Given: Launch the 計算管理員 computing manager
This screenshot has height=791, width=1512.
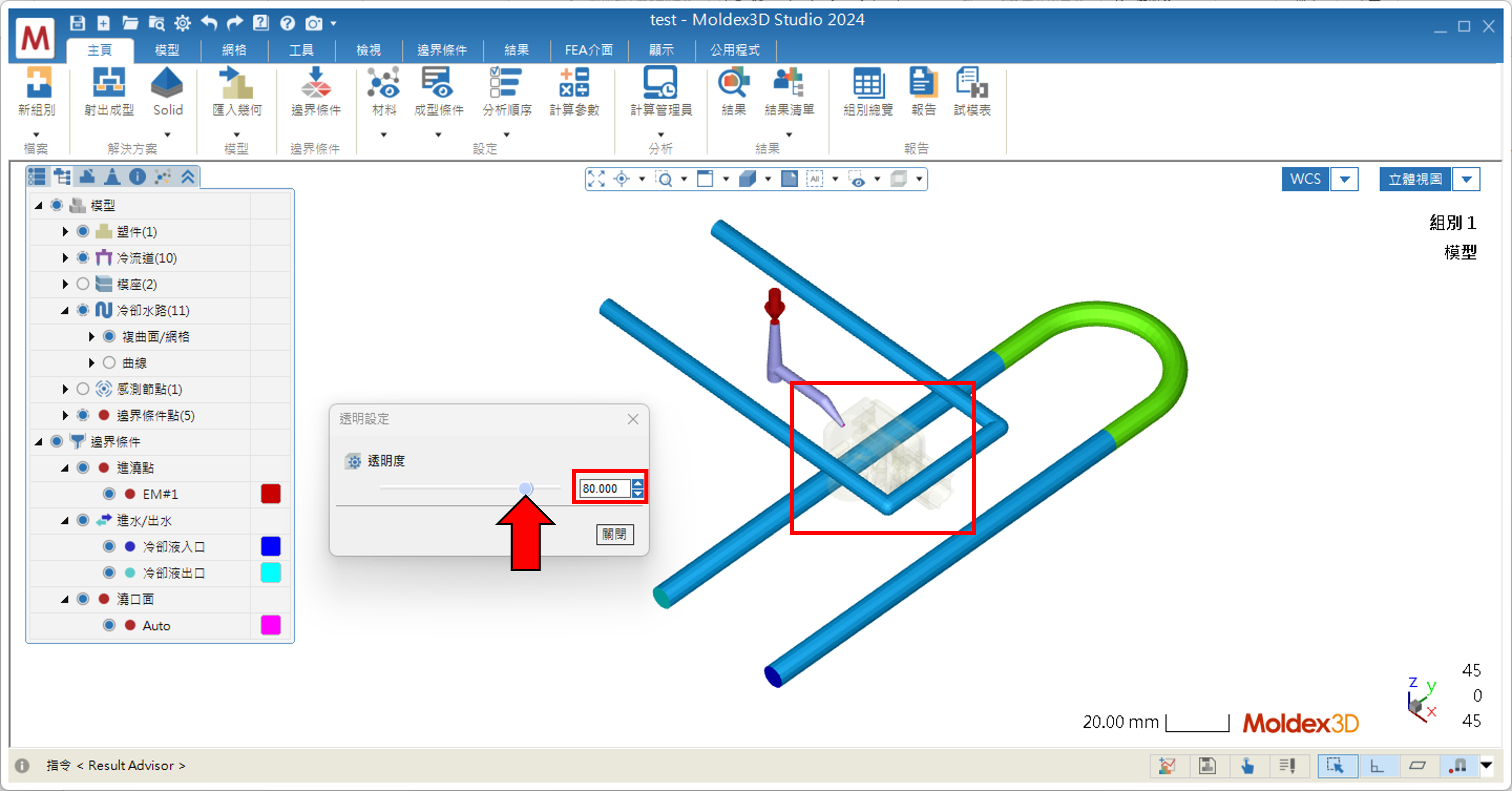Looking at the screenshot, I should (x=660, y=82).
